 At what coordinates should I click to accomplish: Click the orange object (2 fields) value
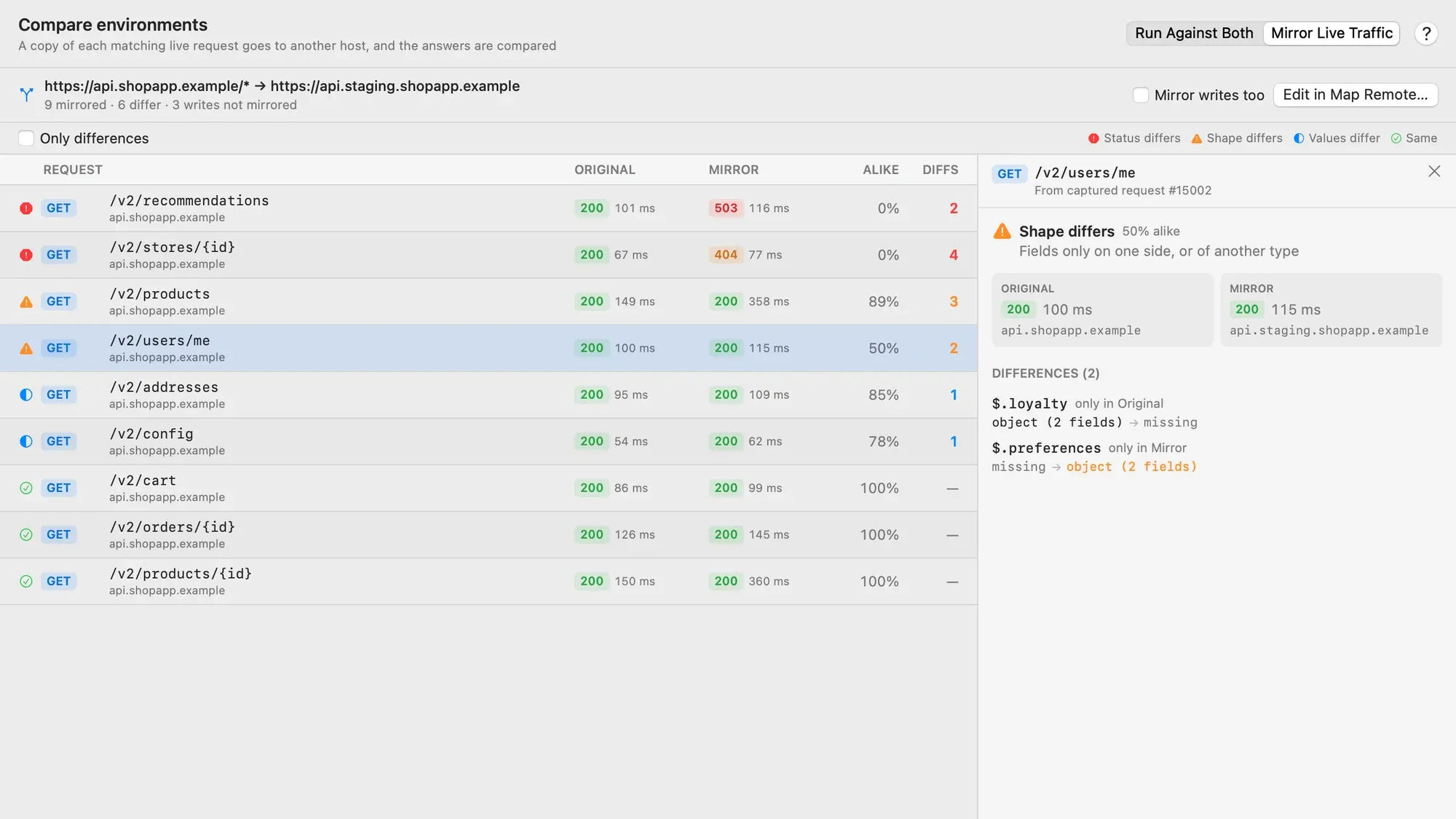pyautogui.click(x=1132, y=467)
